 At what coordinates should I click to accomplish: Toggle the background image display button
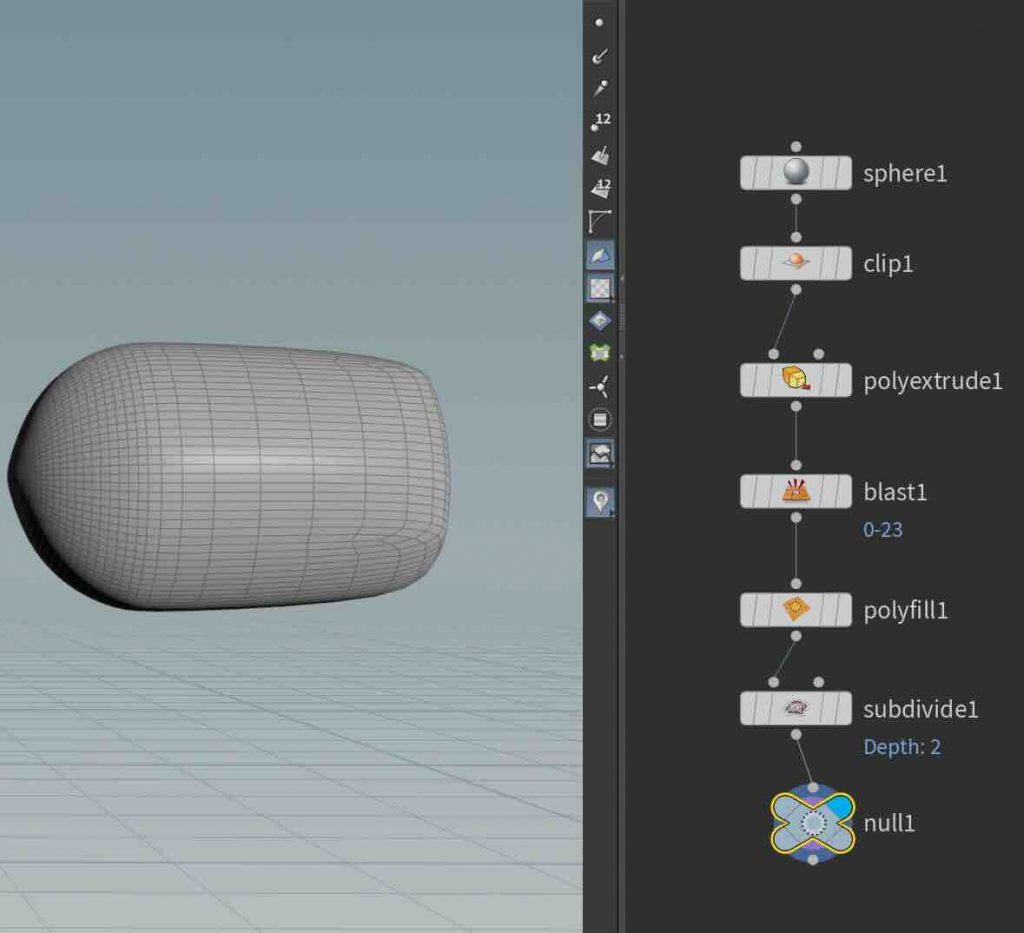click(599, 454)
